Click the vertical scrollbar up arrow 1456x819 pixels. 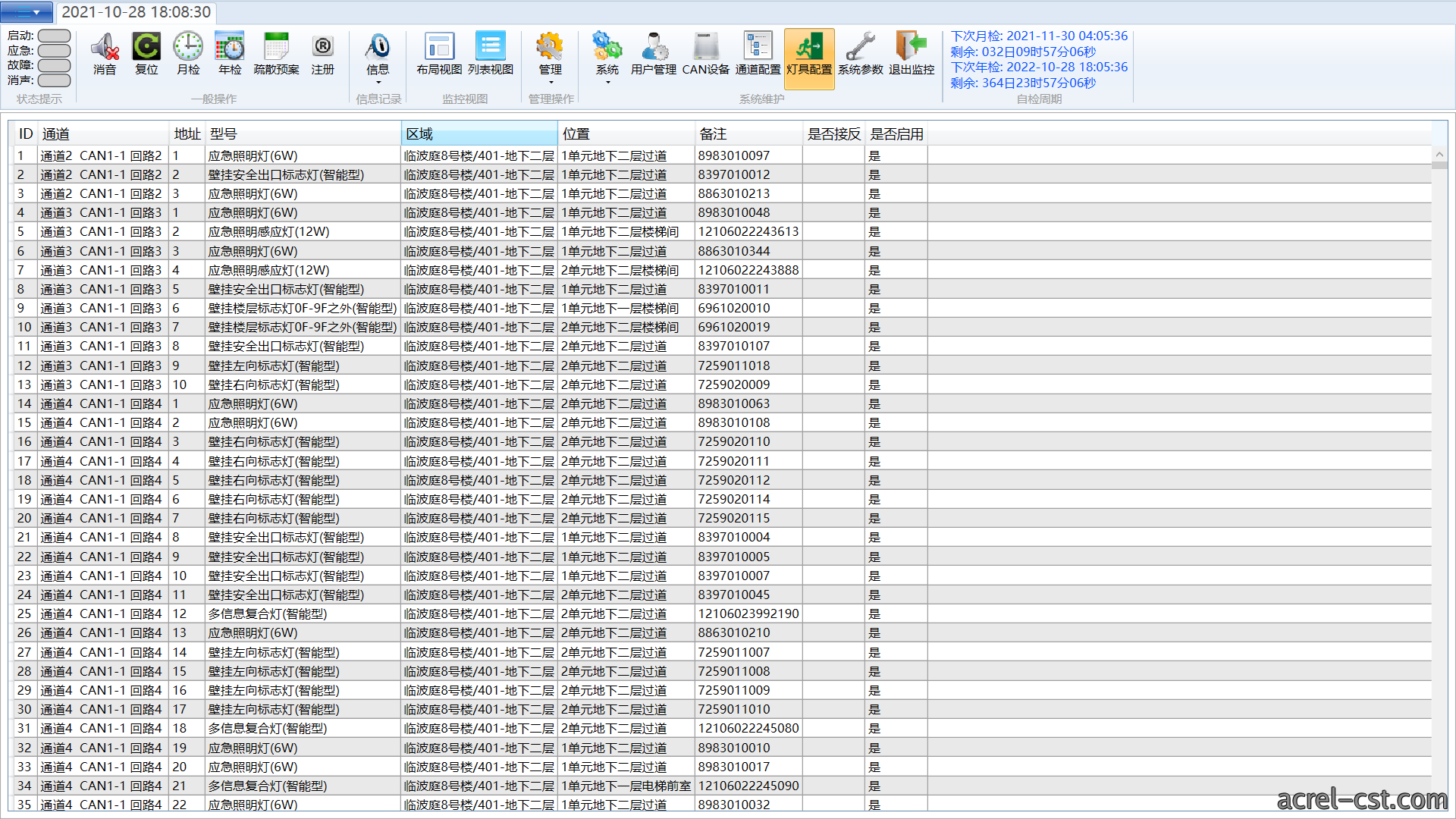point(1439,155)
